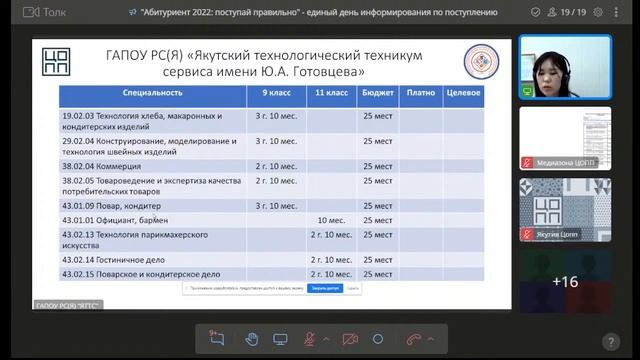
Task: Click row "43.01.09 Повар, кондитер"
Action: pos(271,206)
